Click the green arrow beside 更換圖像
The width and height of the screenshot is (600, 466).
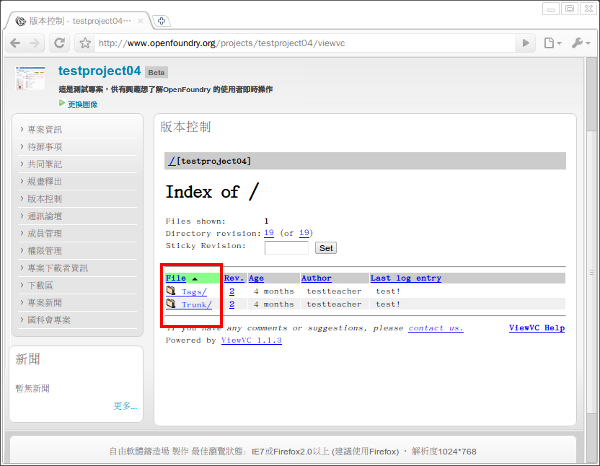(62, 103)
